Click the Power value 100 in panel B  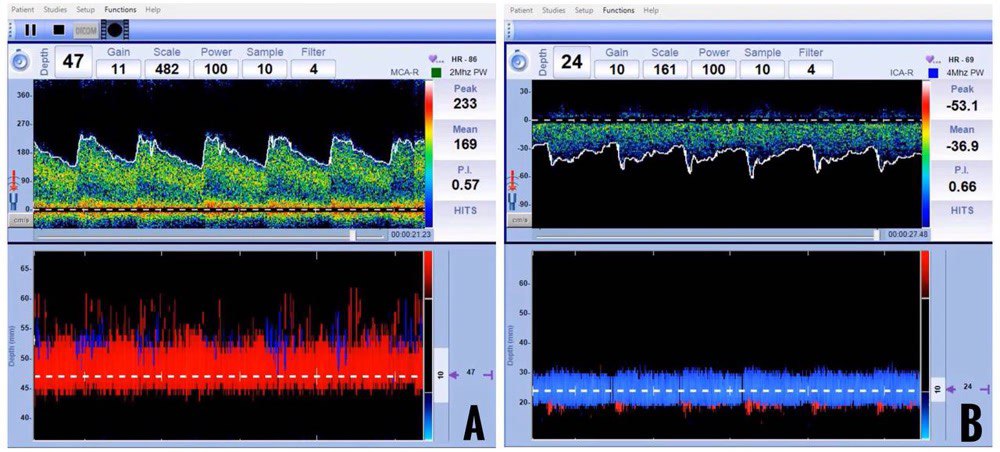point(714,69)
